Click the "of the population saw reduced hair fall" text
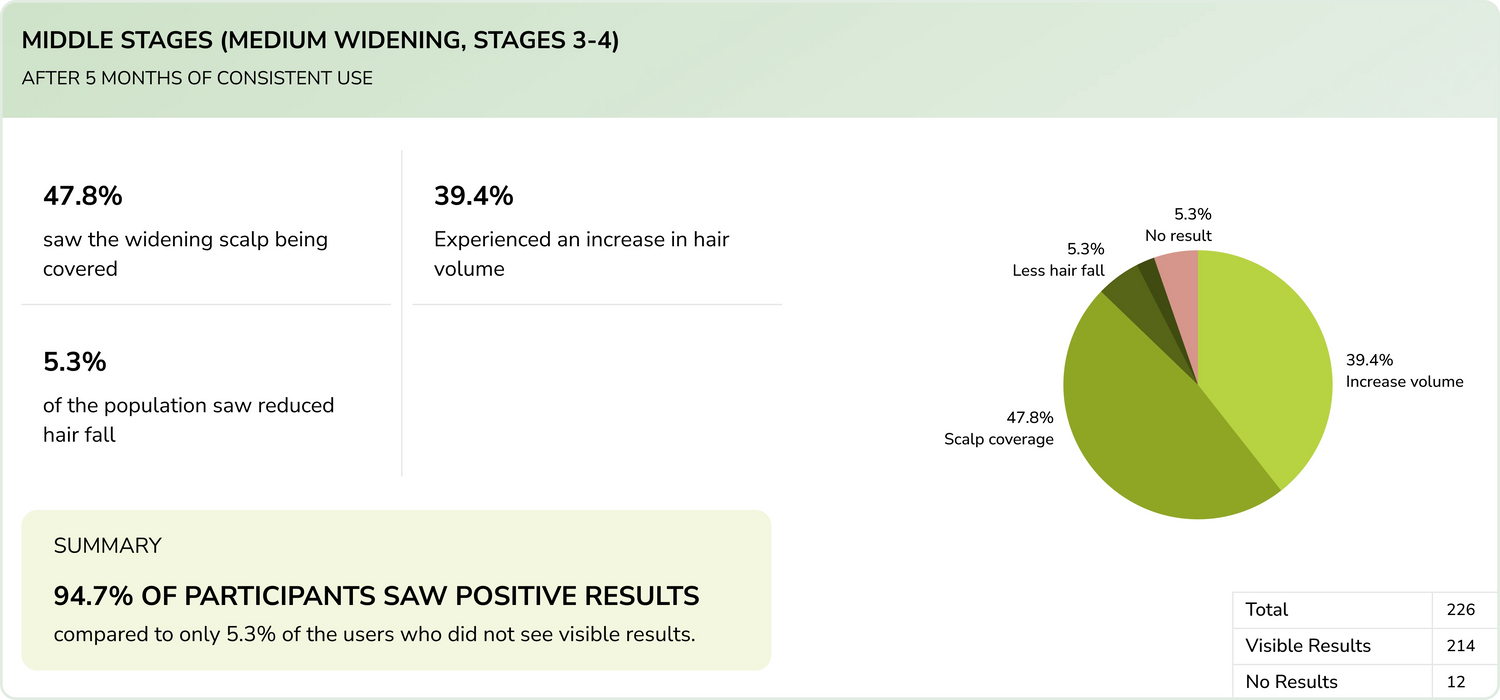 (188, 420)
